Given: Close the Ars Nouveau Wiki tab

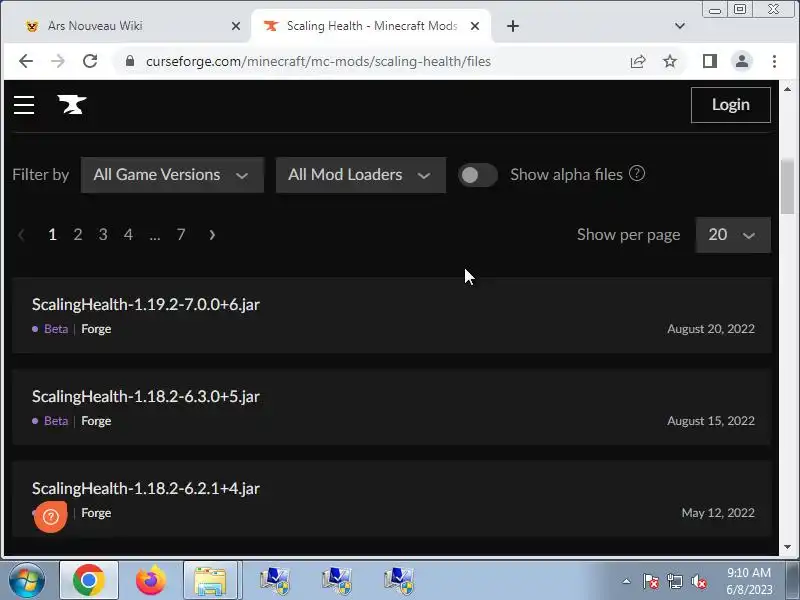Looking at the screenshot, I should 236,26.
